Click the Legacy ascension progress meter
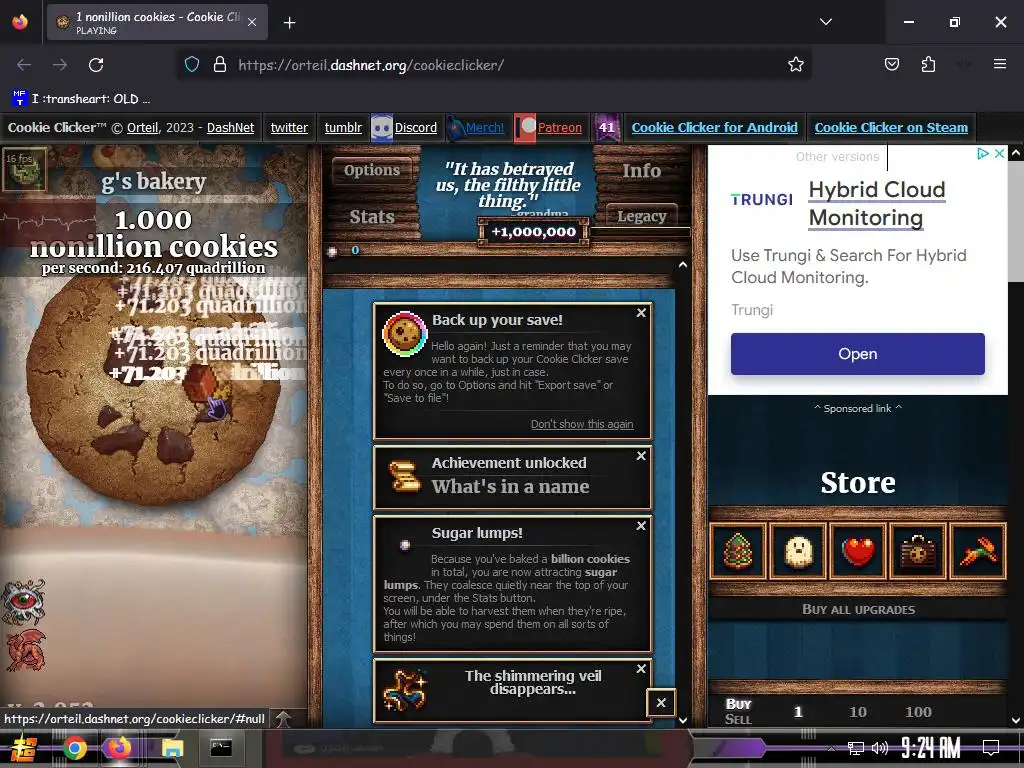The width and height of the screenshot is (1024, 768). (639, 232)
